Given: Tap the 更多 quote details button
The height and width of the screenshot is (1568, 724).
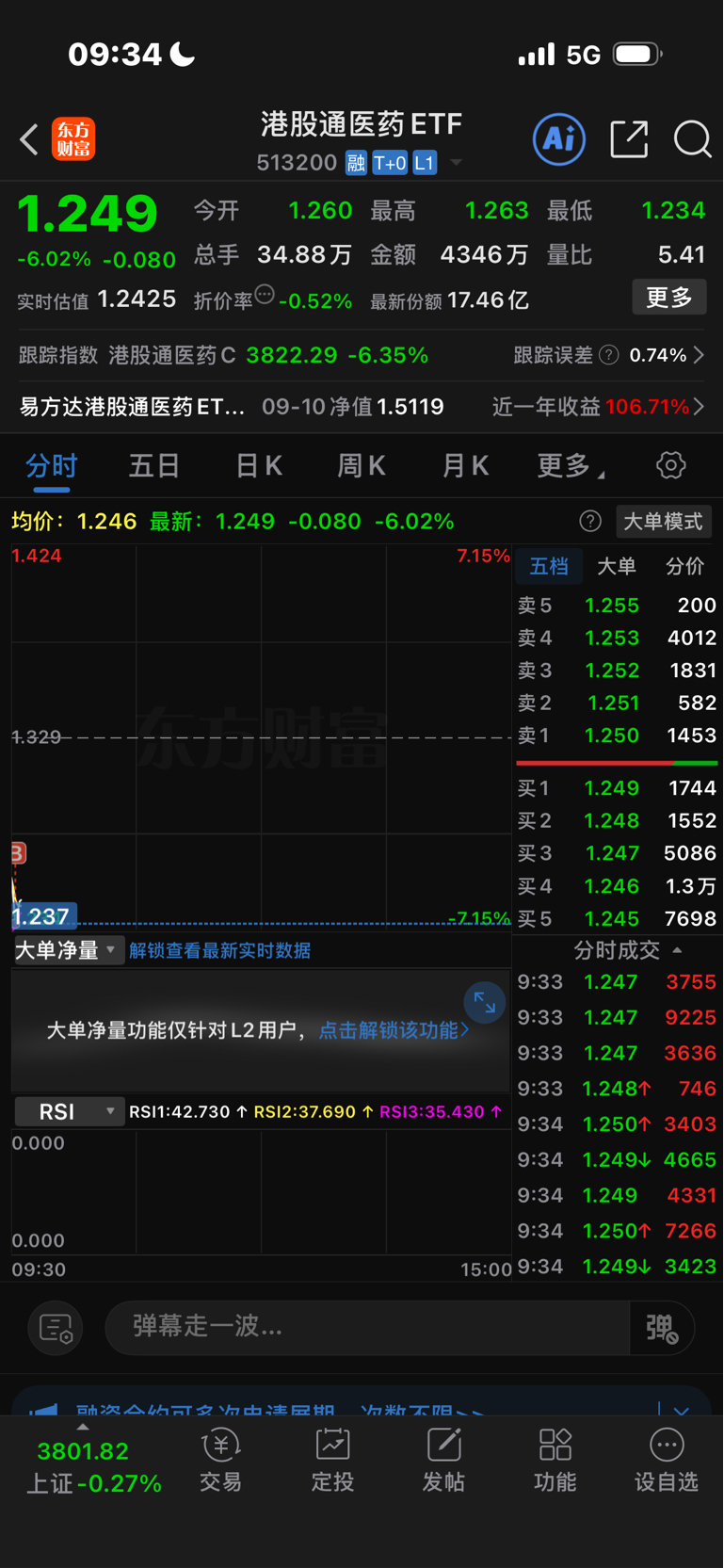Looking at the screenshot, I should pyautogui.click(x=669, y=298).
